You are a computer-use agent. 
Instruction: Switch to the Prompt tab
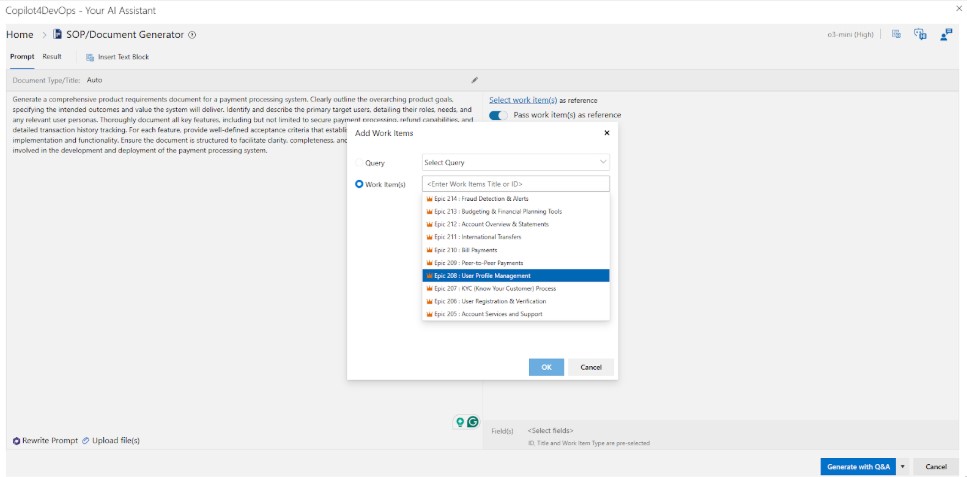click(x=22, y=57)
